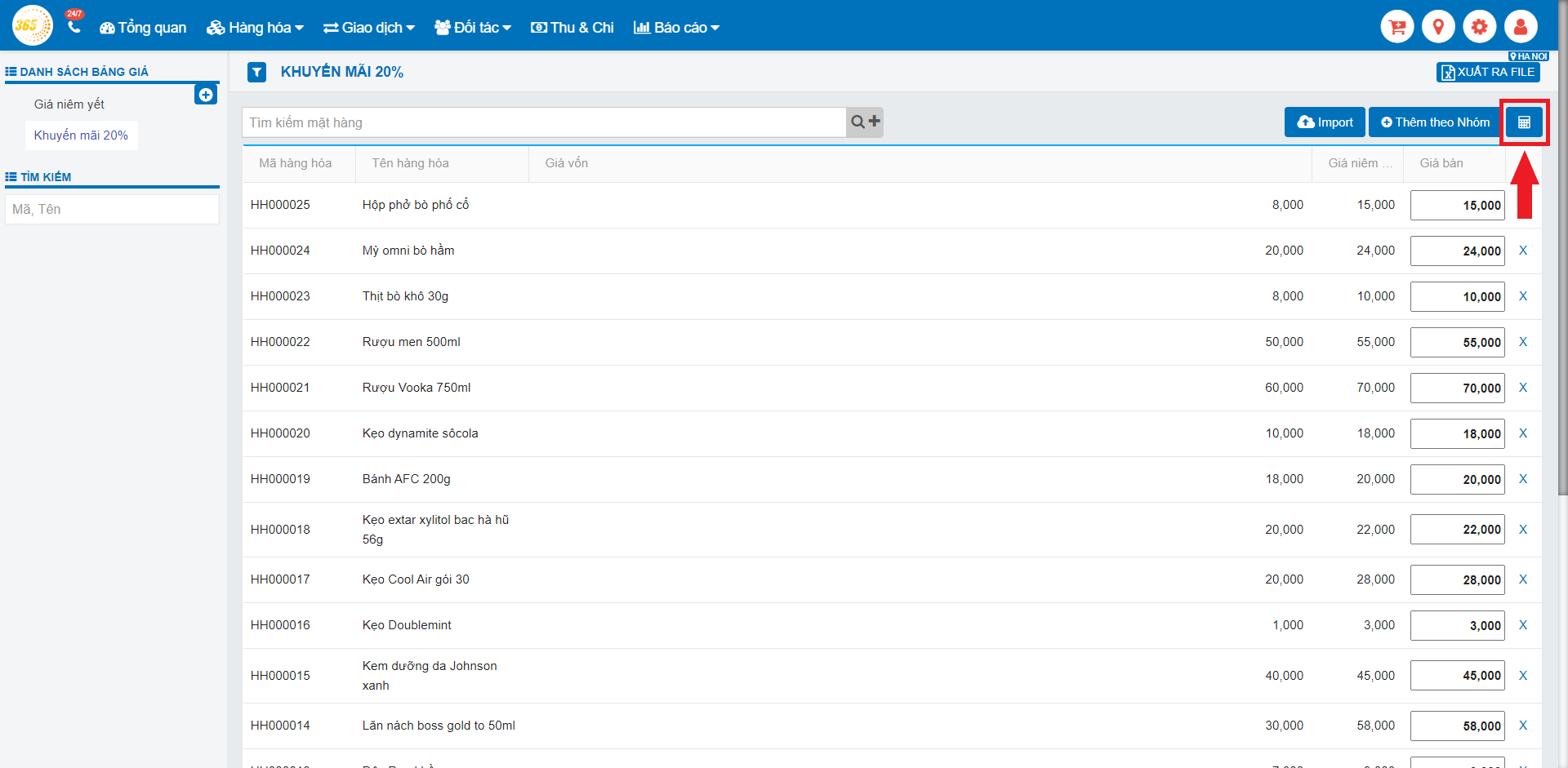Click the 24/7 phone support icon
Image resolution: width=1568 pixels, height=768 pixels.
click(x=74, y=26)
